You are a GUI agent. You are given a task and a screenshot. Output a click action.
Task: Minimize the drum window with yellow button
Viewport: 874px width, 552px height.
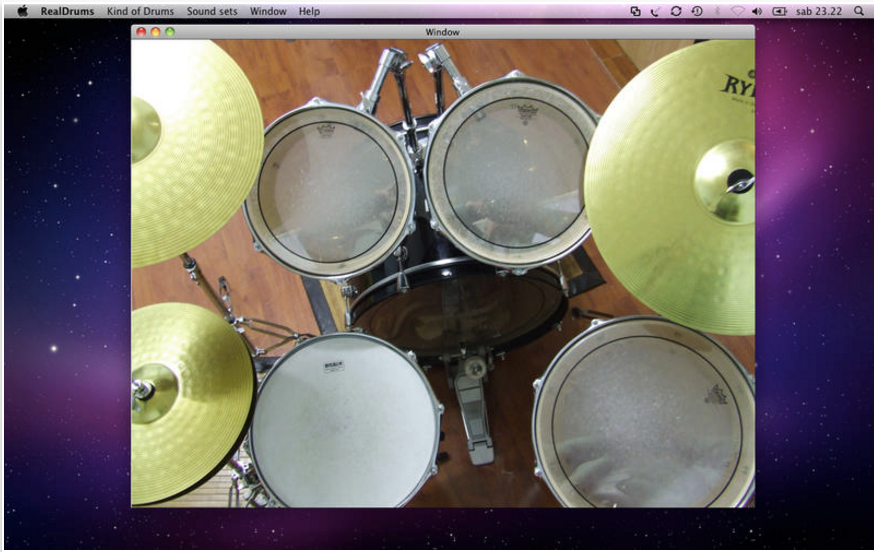pos(156,32)
